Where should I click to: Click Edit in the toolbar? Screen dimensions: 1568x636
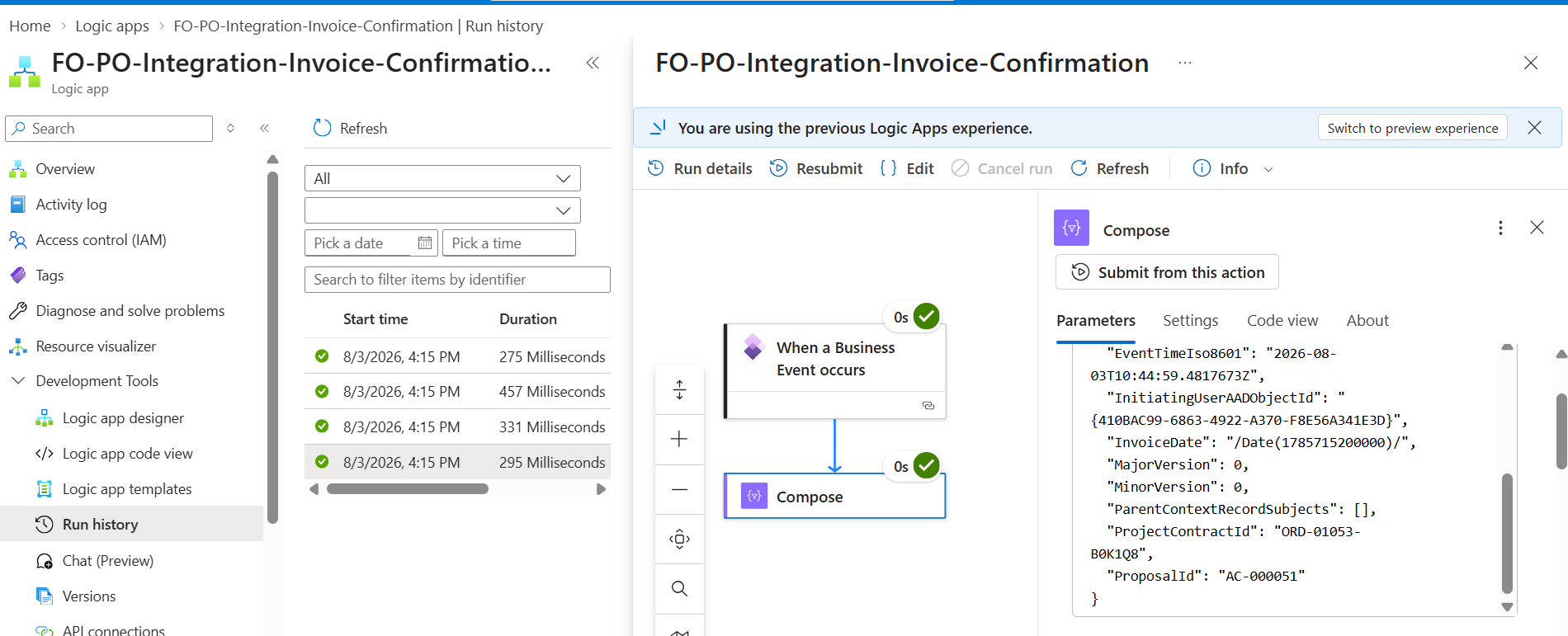[x=907, y=168]
